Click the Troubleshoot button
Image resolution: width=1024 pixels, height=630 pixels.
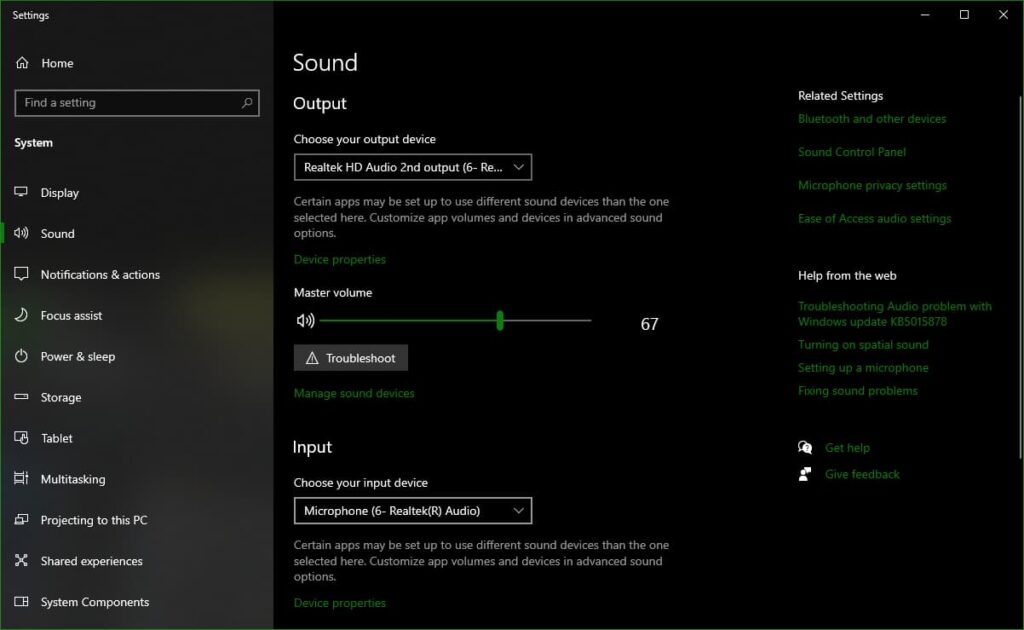(x=350, y=357)
